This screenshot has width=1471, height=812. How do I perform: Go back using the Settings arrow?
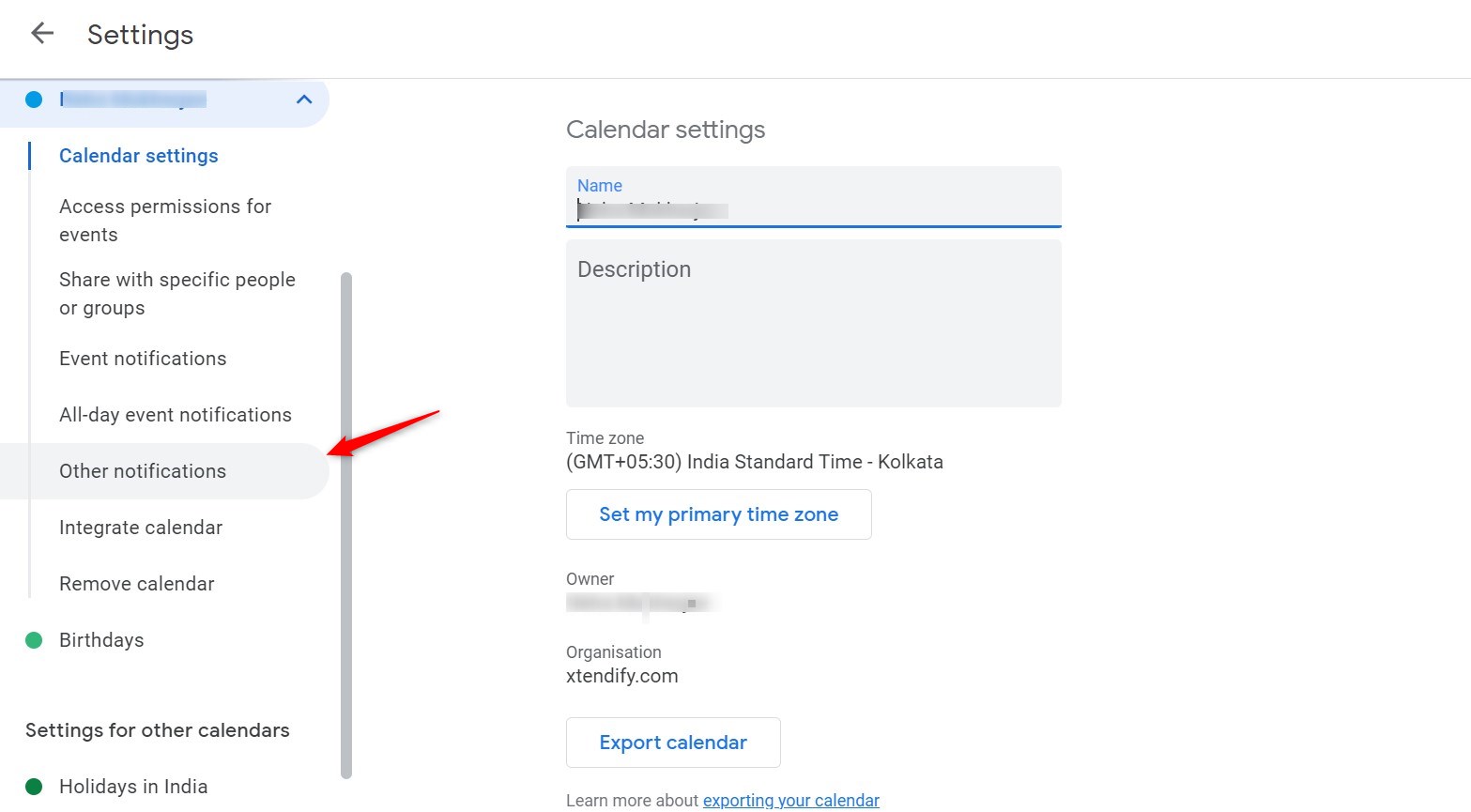[x=42, y=34]
